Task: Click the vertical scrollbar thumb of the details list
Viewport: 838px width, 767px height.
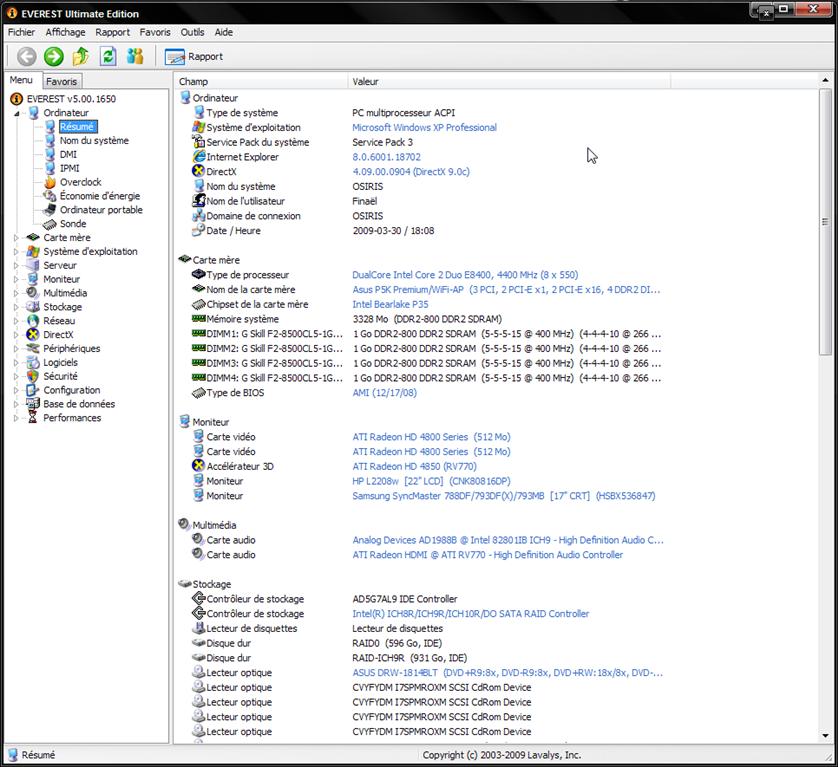Action: pos(825,222)
